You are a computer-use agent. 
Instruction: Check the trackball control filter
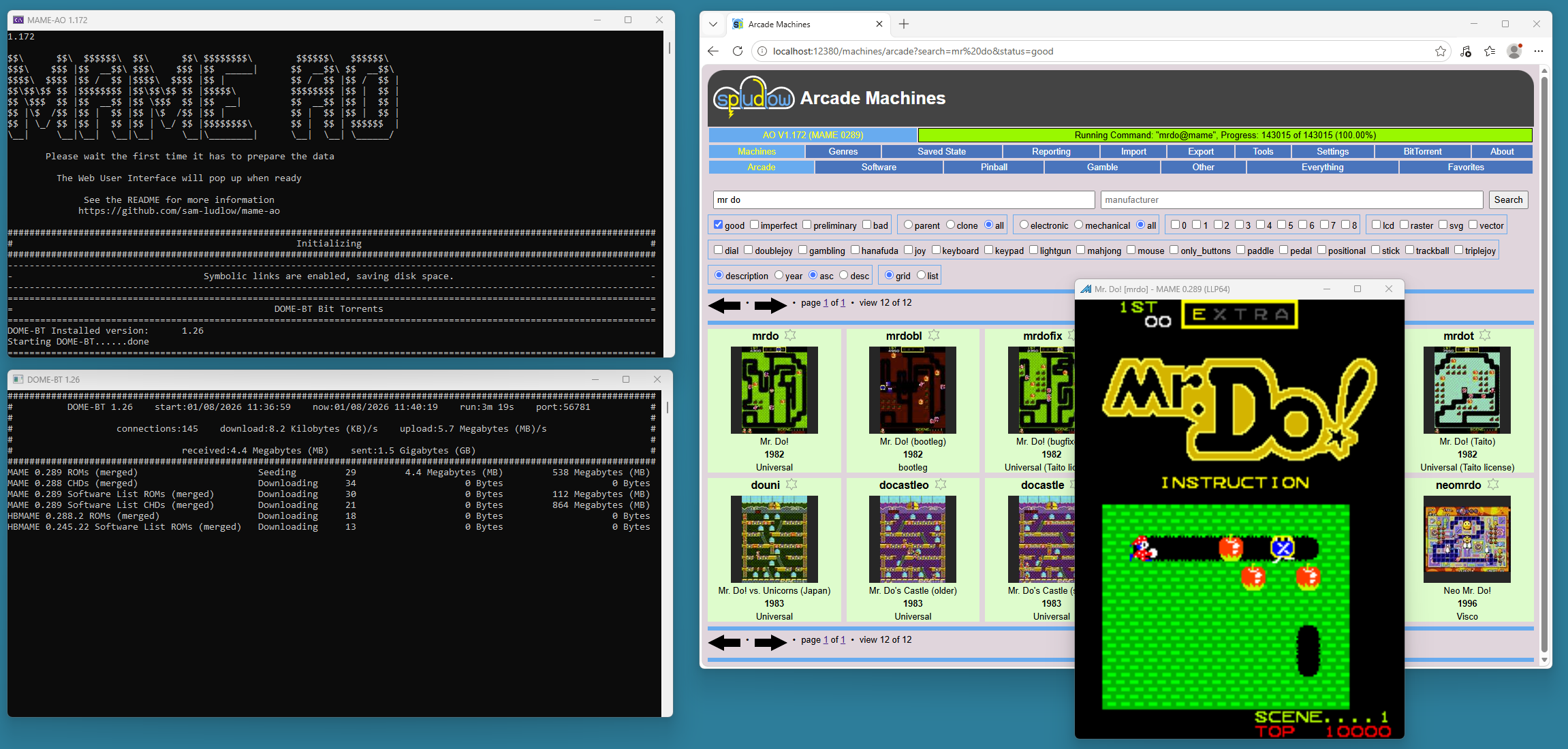pyautogui.click(x=1409, y=250)
